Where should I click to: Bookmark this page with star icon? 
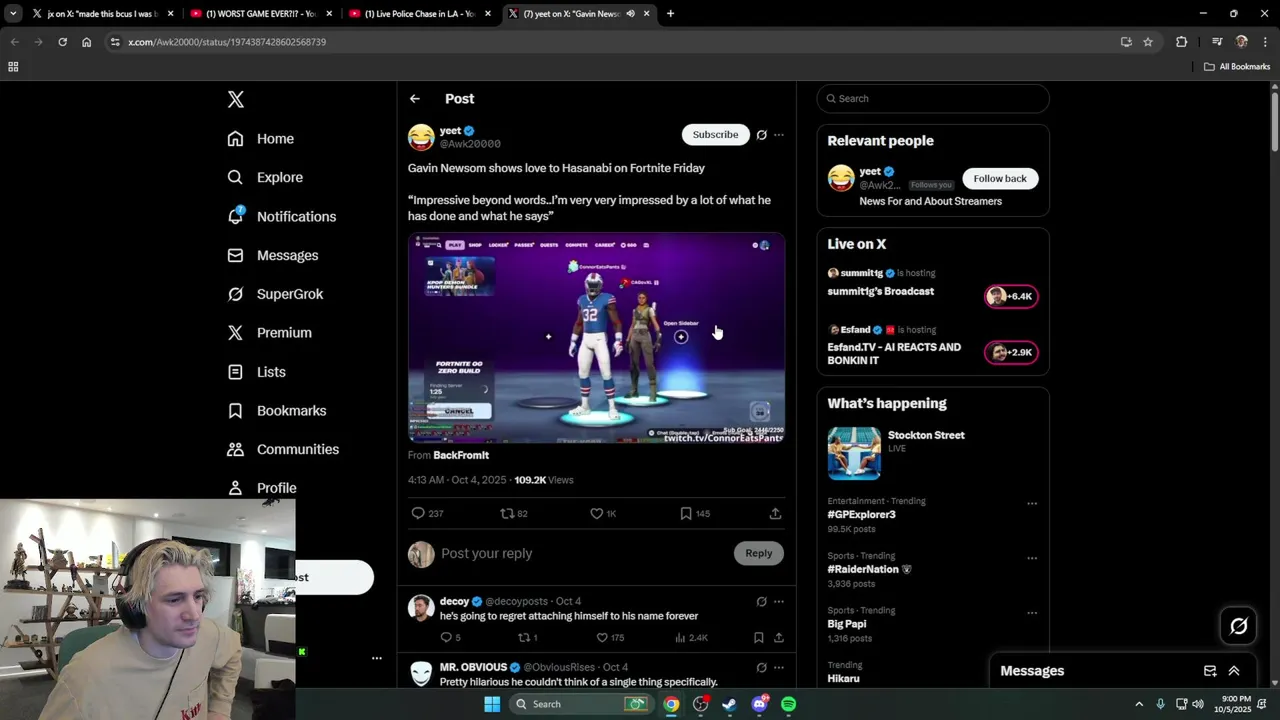(1148, 42)
